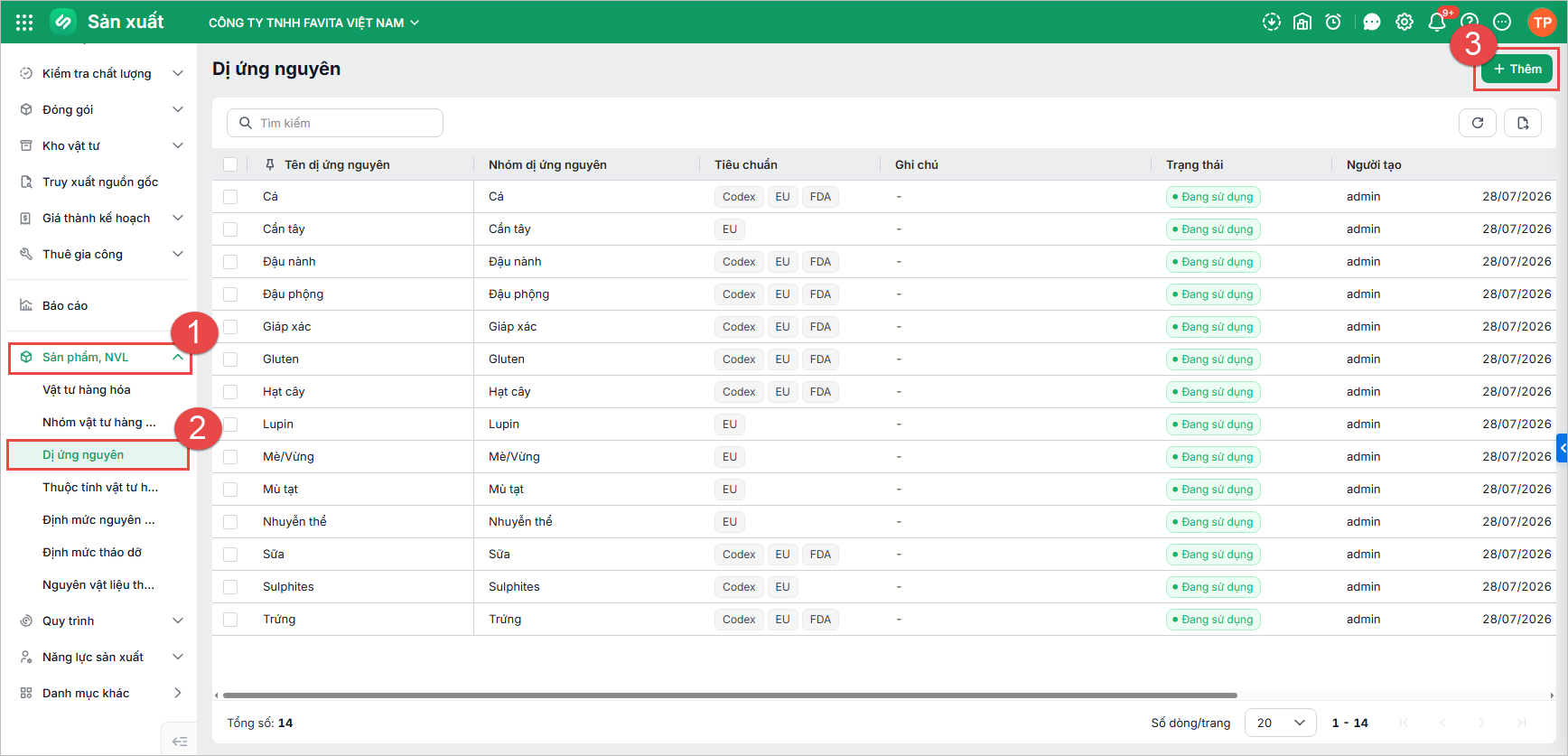Click the Thuê gia công icon
This screenshot has width=1568, height=756.
(x=26, y=254)
